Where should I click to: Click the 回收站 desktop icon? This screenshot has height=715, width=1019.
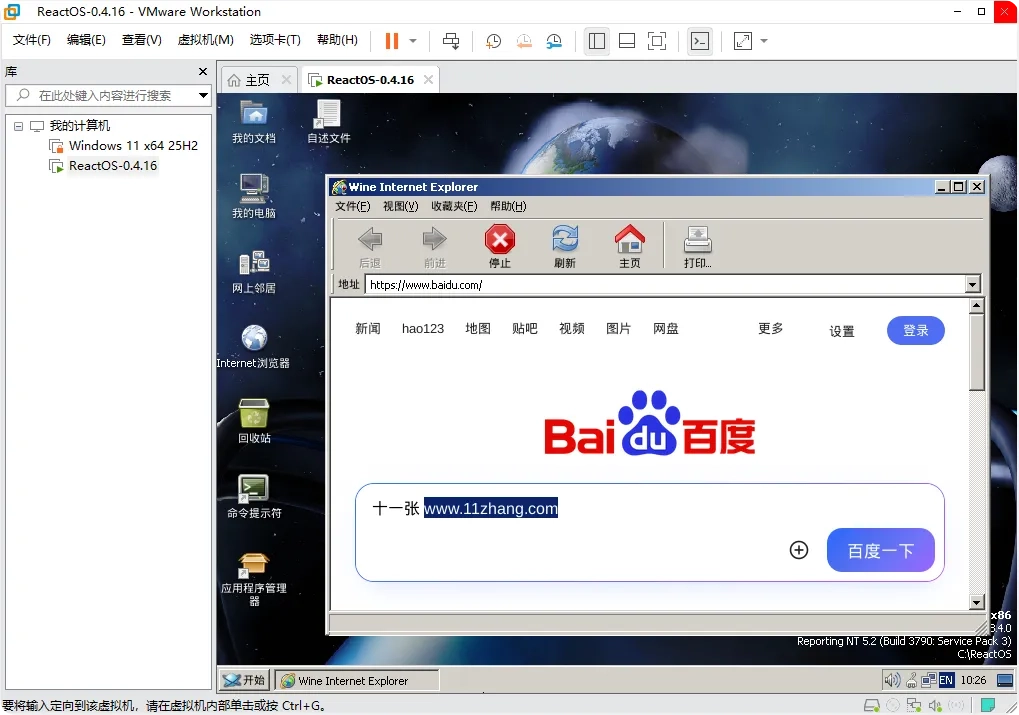point(254,421)
